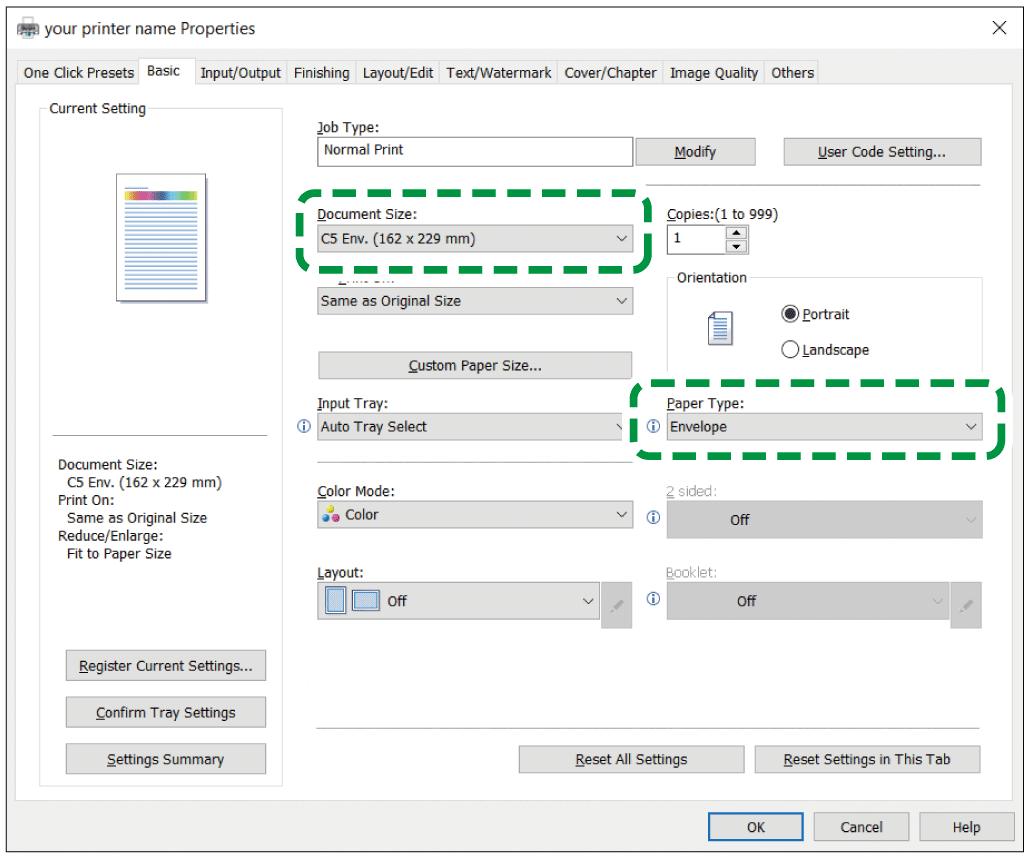Select Landscape orientation
Image resolution: width=1028 pixels, height=857 pixels.
pos(790,350)
